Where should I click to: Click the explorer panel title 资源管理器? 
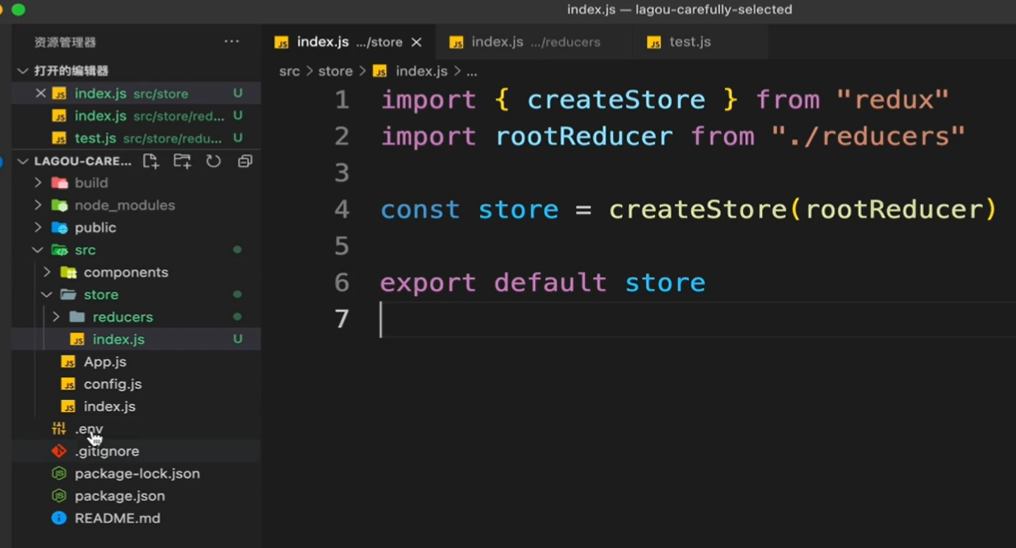pos(65,42)
